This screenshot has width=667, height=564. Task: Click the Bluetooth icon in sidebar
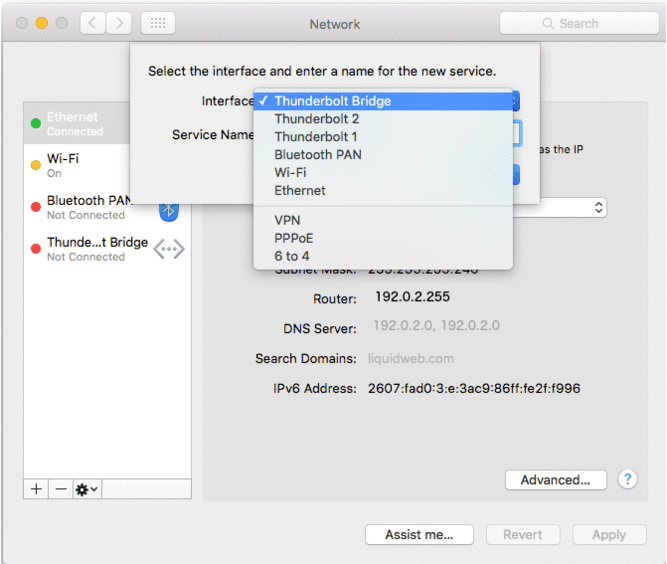click(x=169, y=211)
